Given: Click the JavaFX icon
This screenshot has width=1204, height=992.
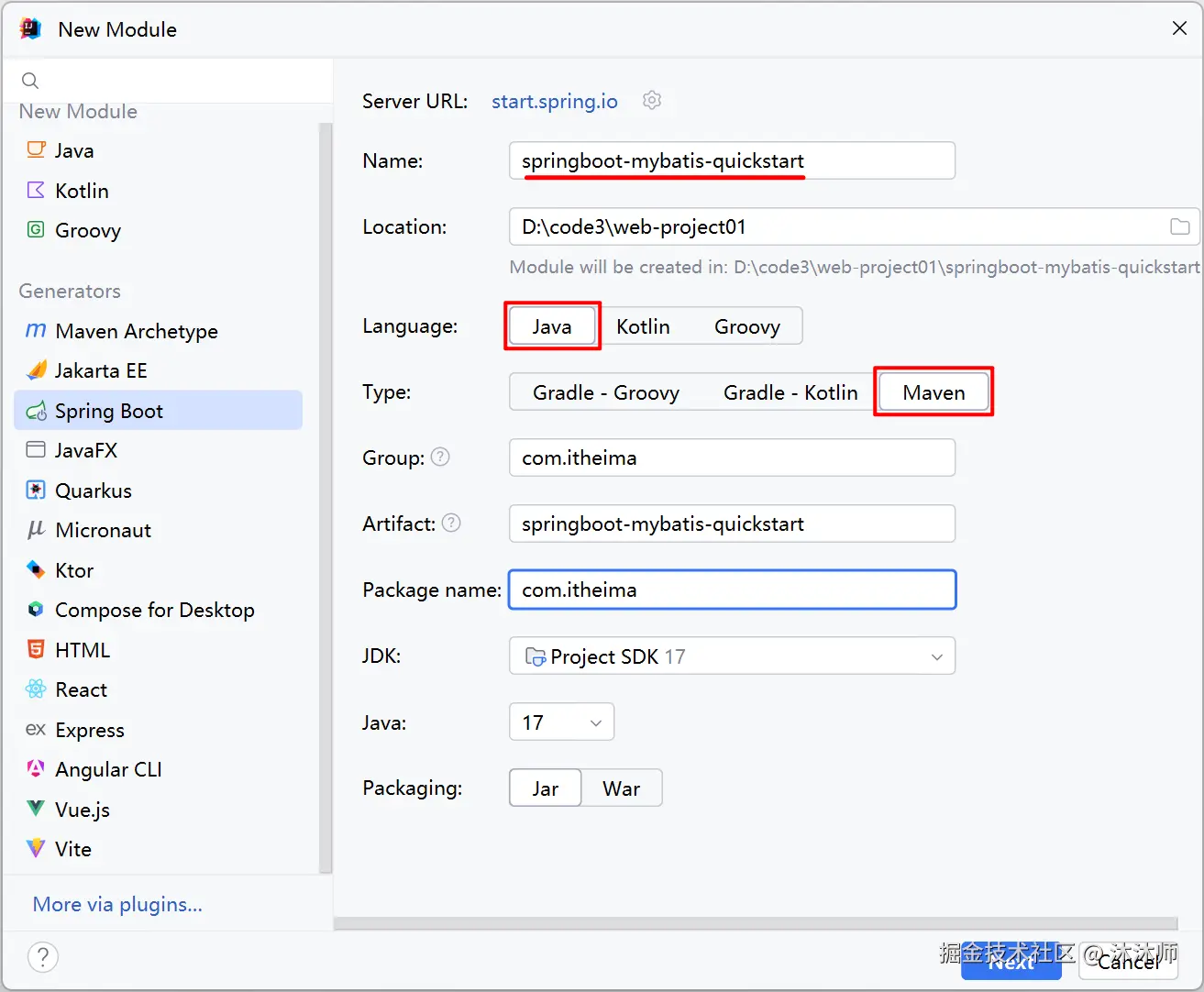Looking at the screenshot, I should click(x=36, y=450).
